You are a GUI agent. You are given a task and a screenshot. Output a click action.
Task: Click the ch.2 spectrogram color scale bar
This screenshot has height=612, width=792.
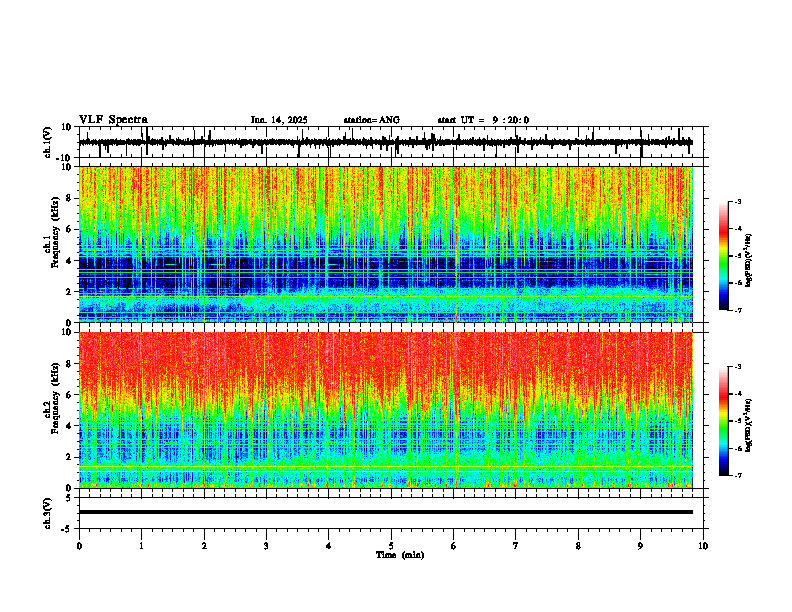pos(723,421)
